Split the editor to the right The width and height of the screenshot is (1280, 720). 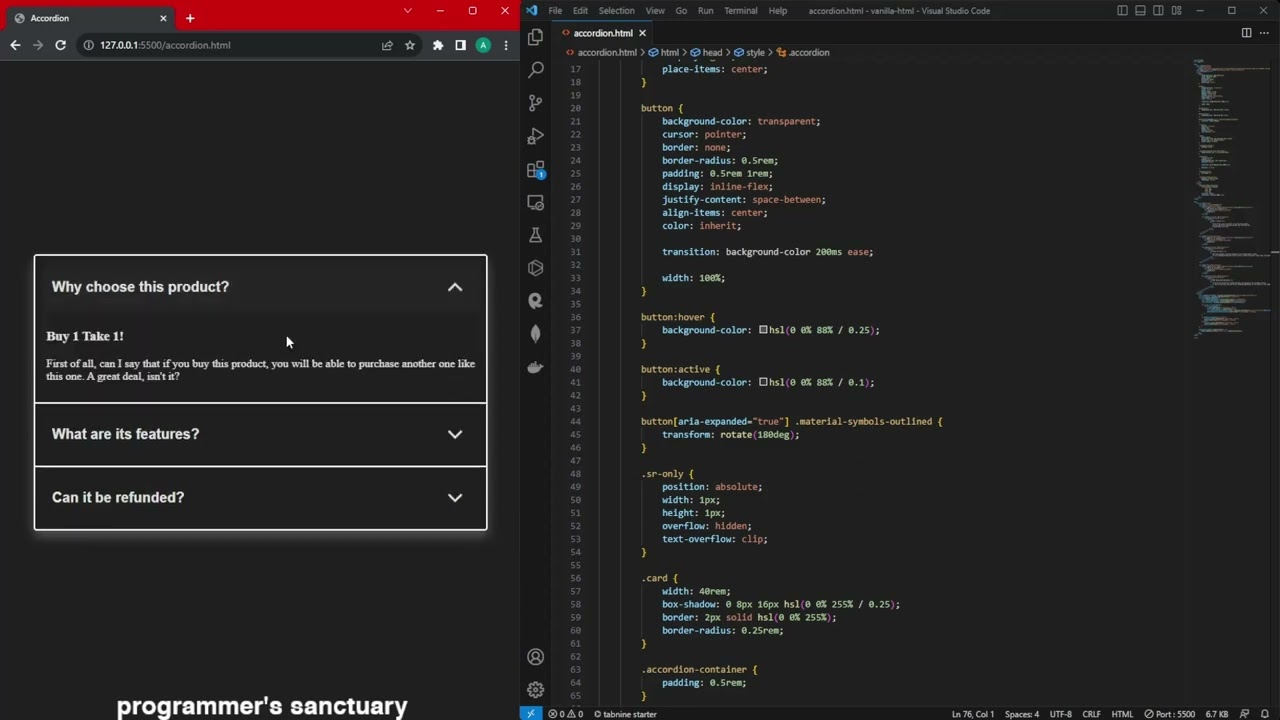click(x=1246, y=33)
